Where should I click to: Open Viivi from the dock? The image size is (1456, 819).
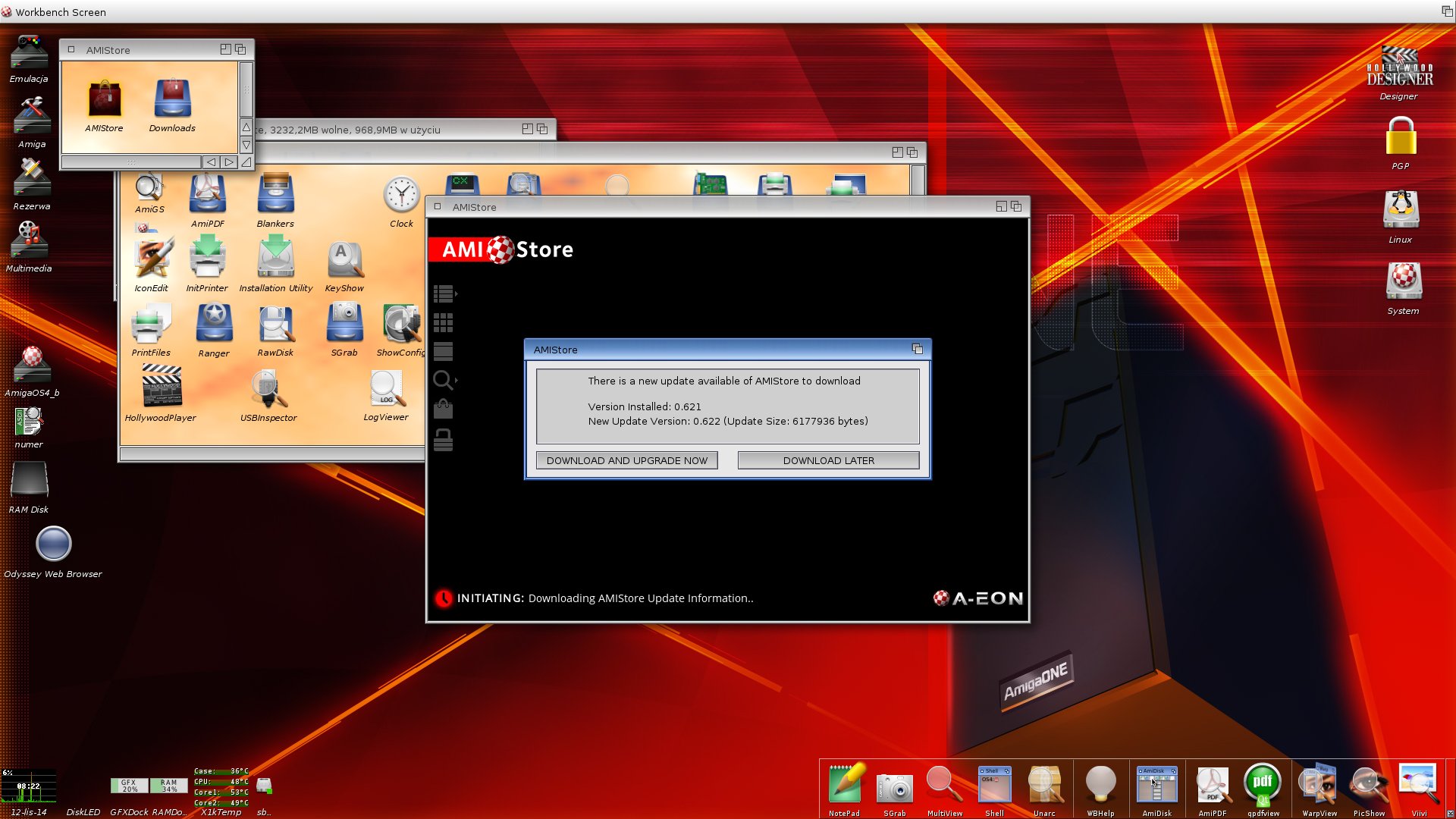click(x=1418, y=789)
